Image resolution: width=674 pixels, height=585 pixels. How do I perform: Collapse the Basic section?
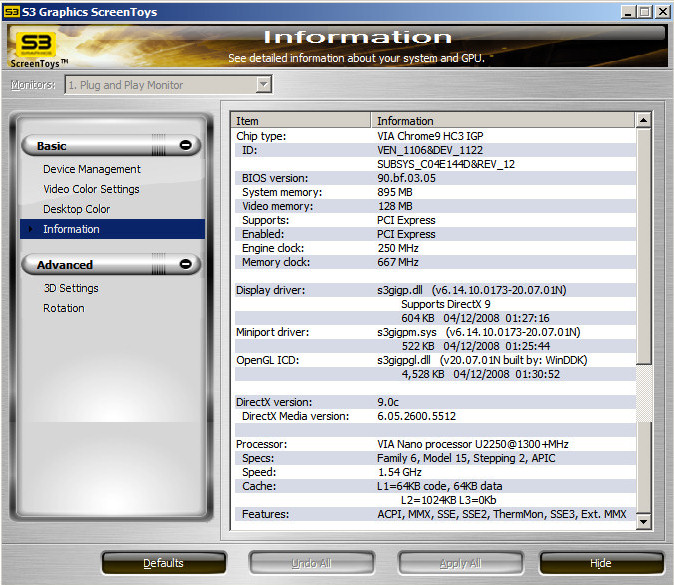[x=186, y=145]
